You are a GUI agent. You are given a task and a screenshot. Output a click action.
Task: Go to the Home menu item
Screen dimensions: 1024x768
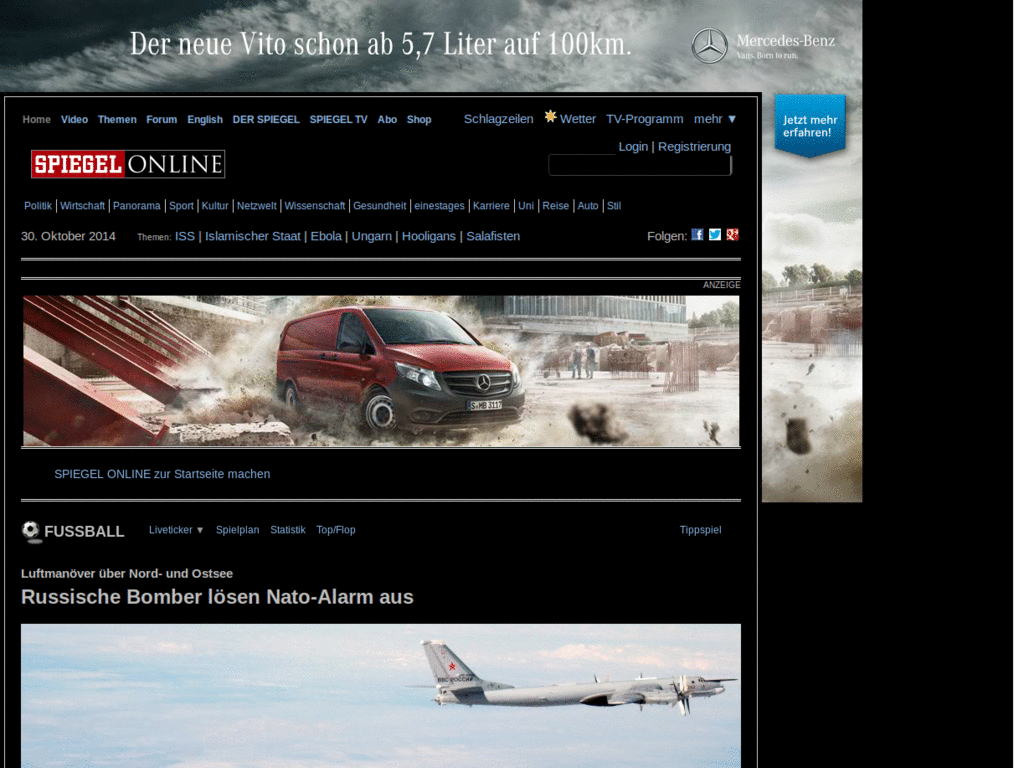(37, 120)
